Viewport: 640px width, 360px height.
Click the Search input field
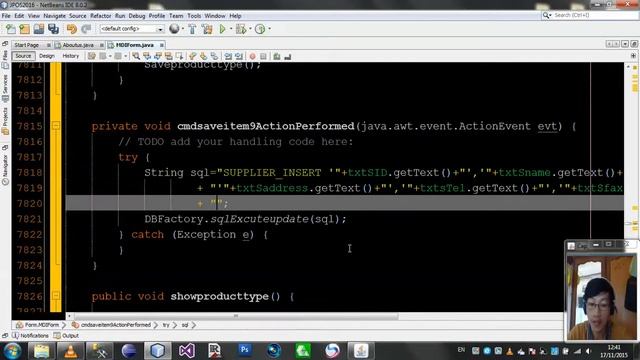[596, 15]
